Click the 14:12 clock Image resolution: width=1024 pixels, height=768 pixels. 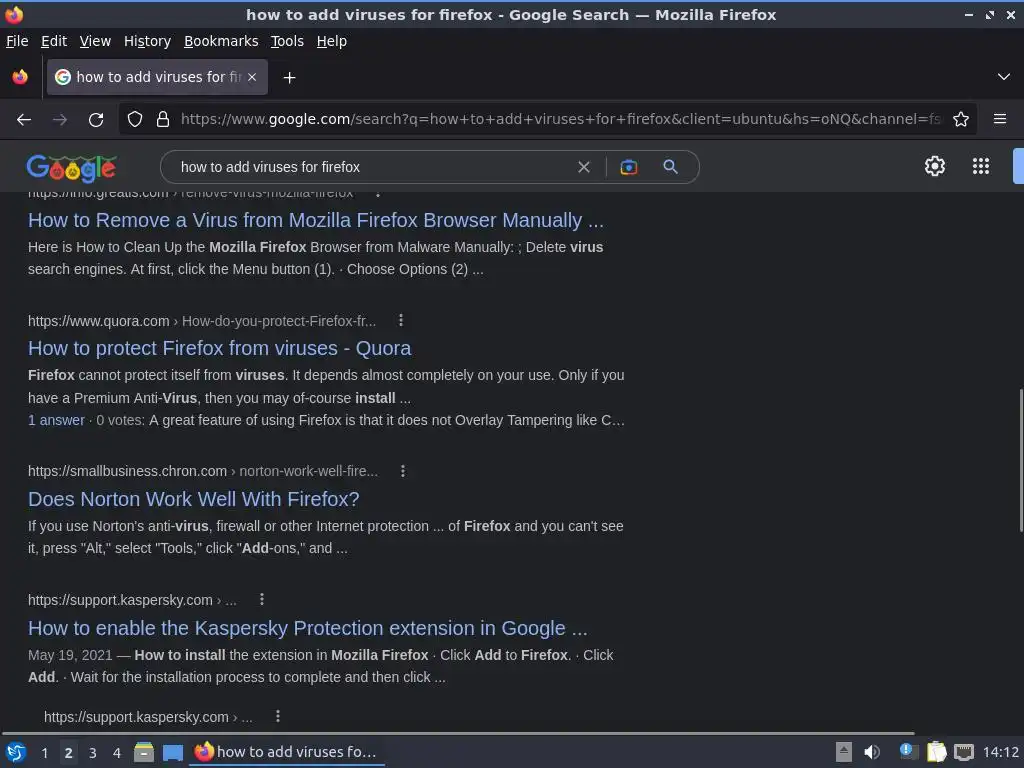point(1000,752)
